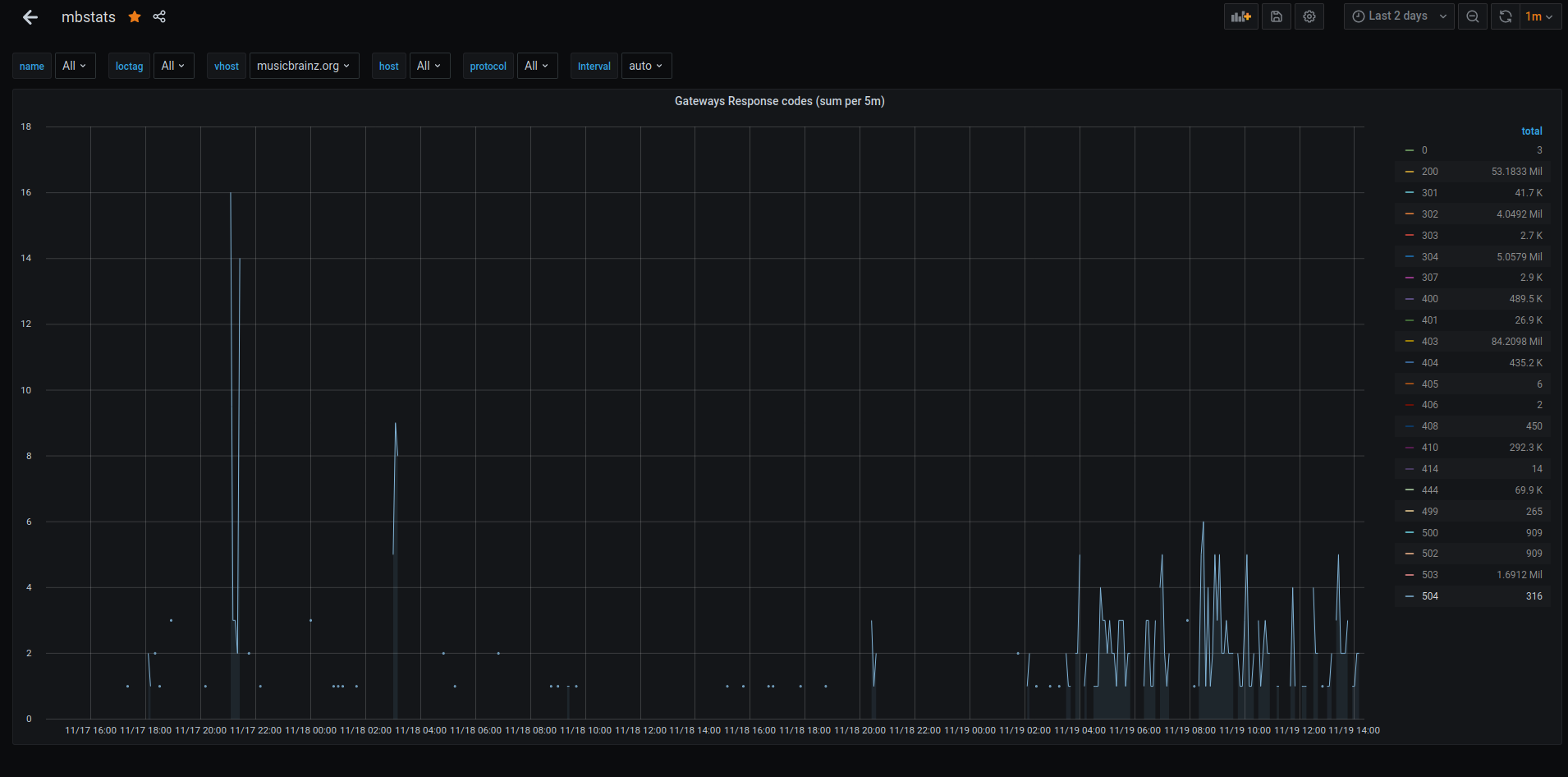Toggle the 504 series in legend
The height and width of the screenshot is (777, 1568).
click(1429, 596)
